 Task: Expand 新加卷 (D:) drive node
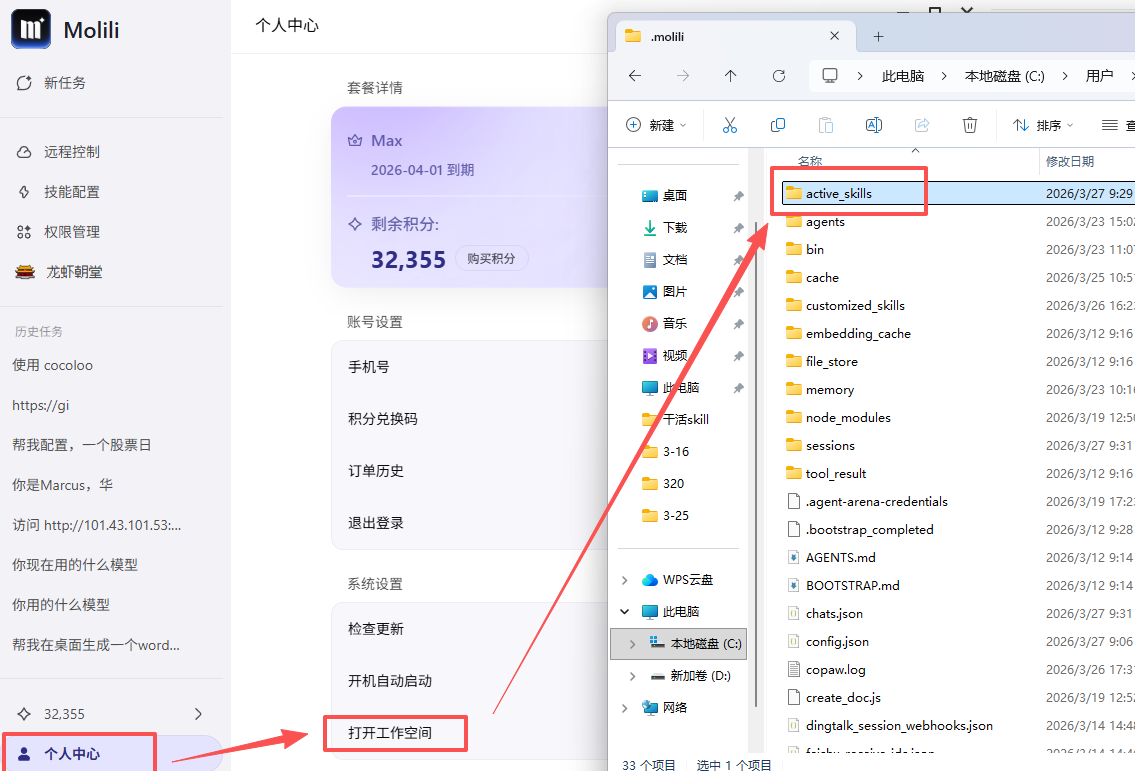[x=633, y=676]
